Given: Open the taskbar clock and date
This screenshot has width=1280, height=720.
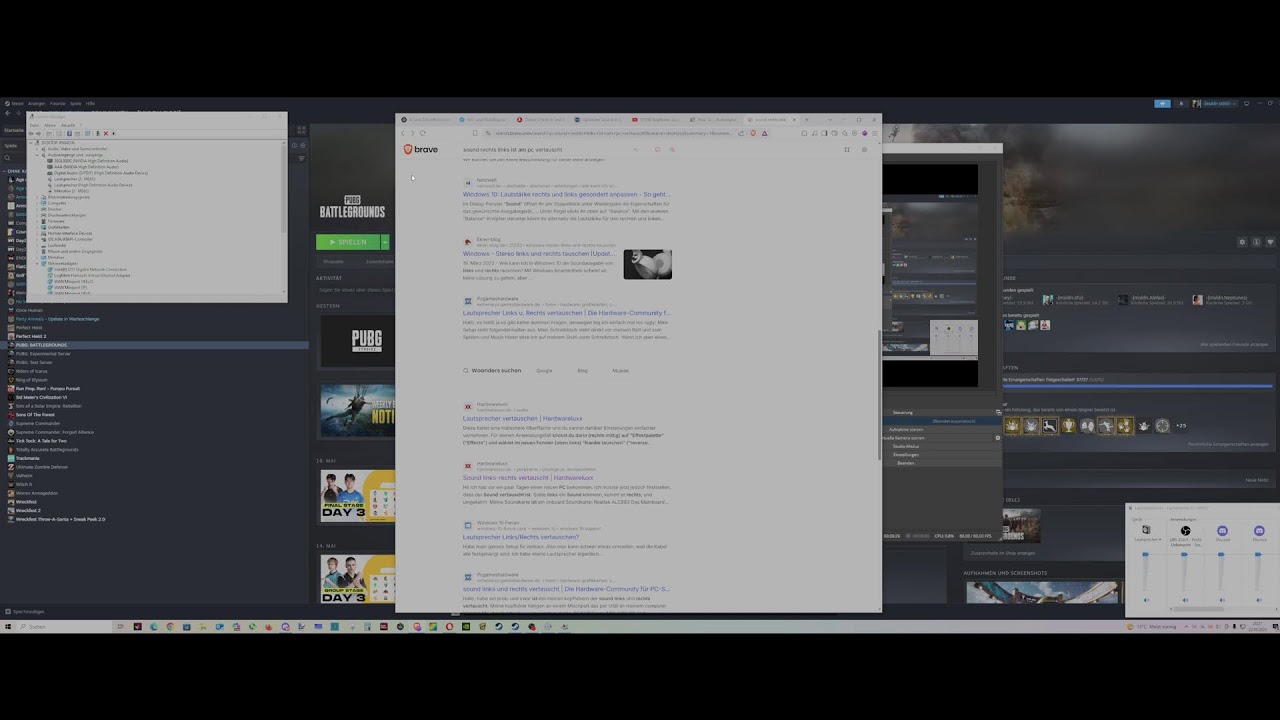Looking at the screenshot, I should 1256,627.
